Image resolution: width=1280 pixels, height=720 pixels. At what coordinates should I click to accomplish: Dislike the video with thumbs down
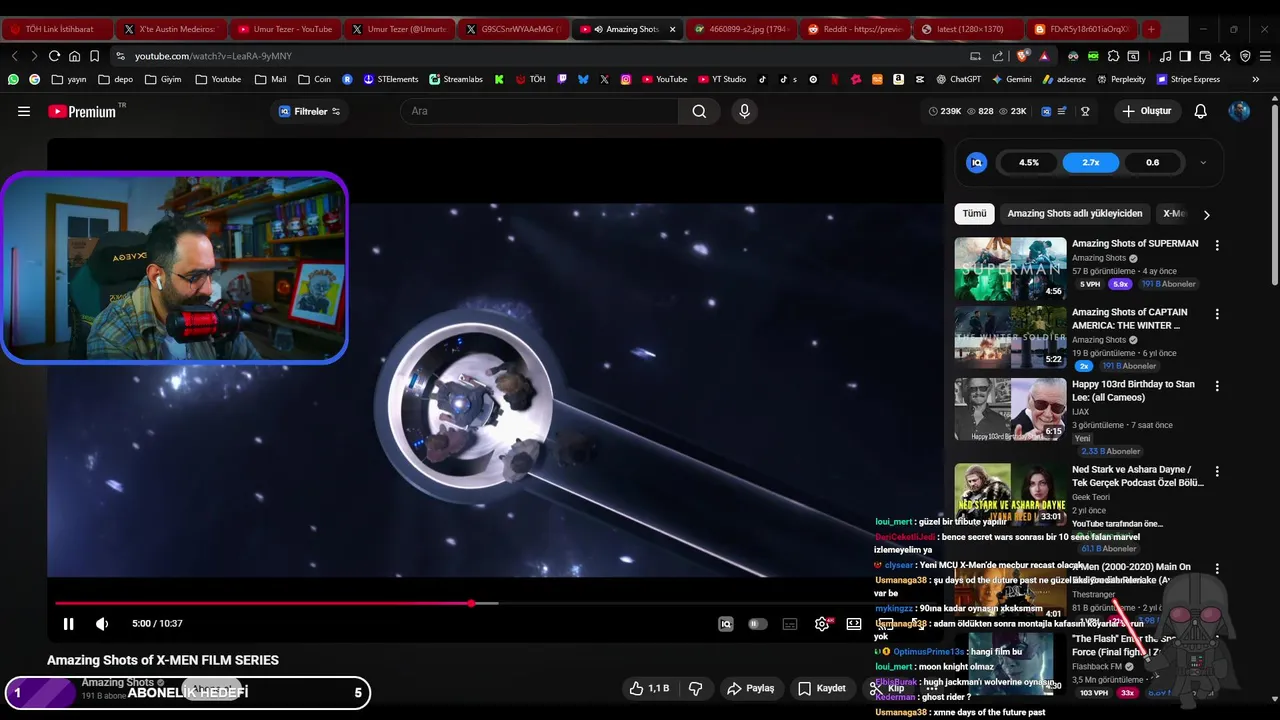(696, 688)
